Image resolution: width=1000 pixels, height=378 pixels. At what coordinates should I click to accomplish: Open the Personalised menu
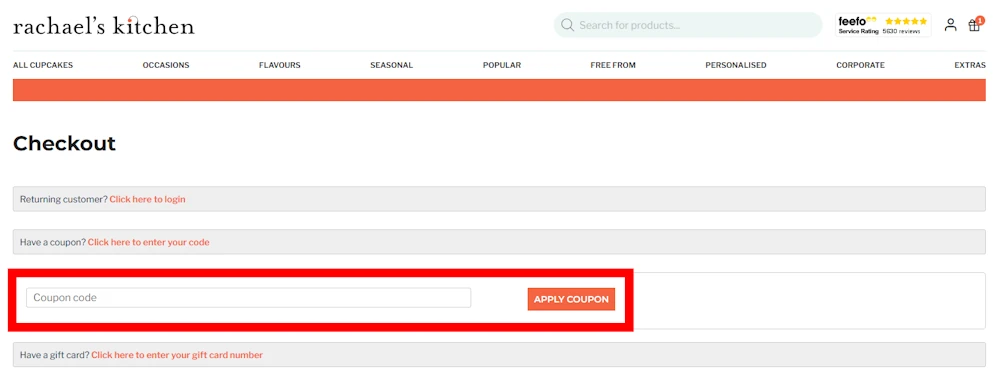(x=736, y=65)
